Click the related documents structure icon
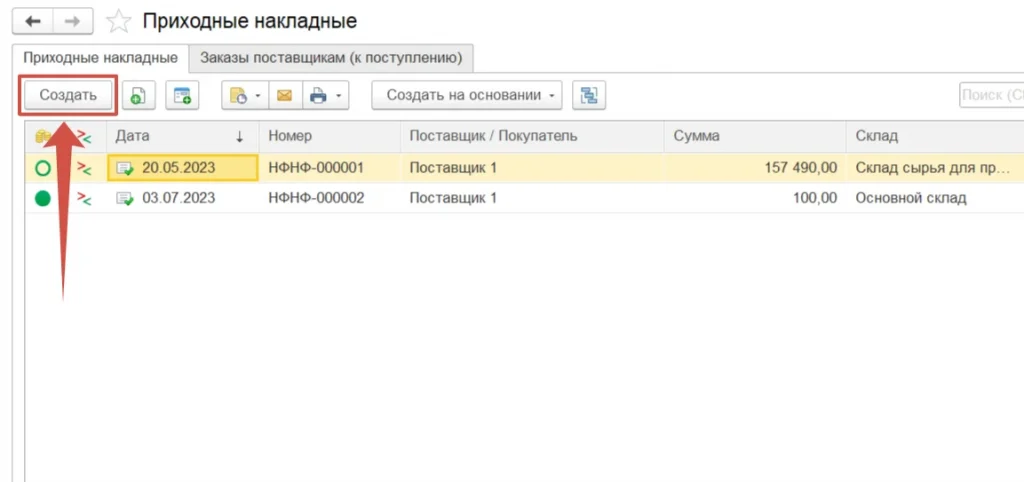 [589, 96]
